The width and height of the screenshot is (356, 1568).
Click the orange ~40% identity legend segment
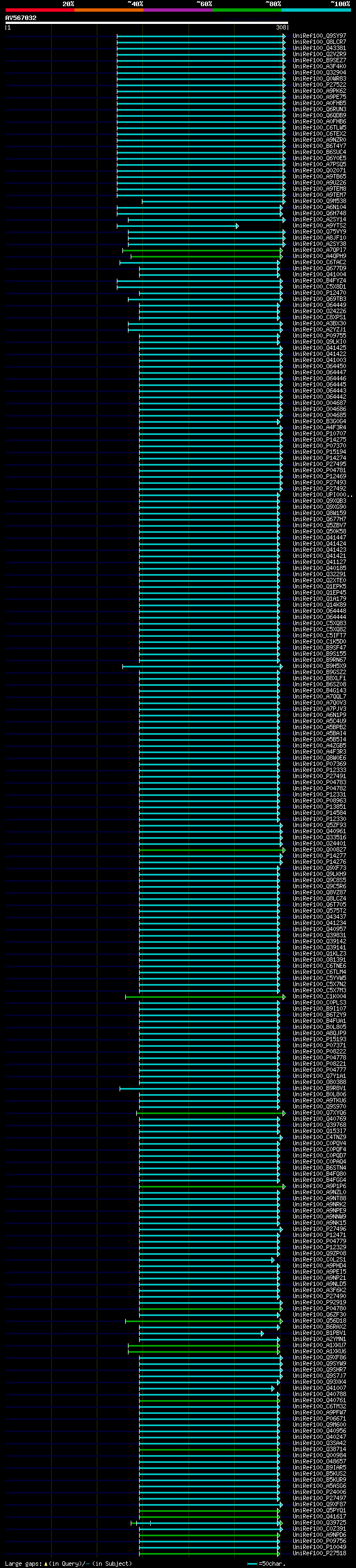coord(109,10)
